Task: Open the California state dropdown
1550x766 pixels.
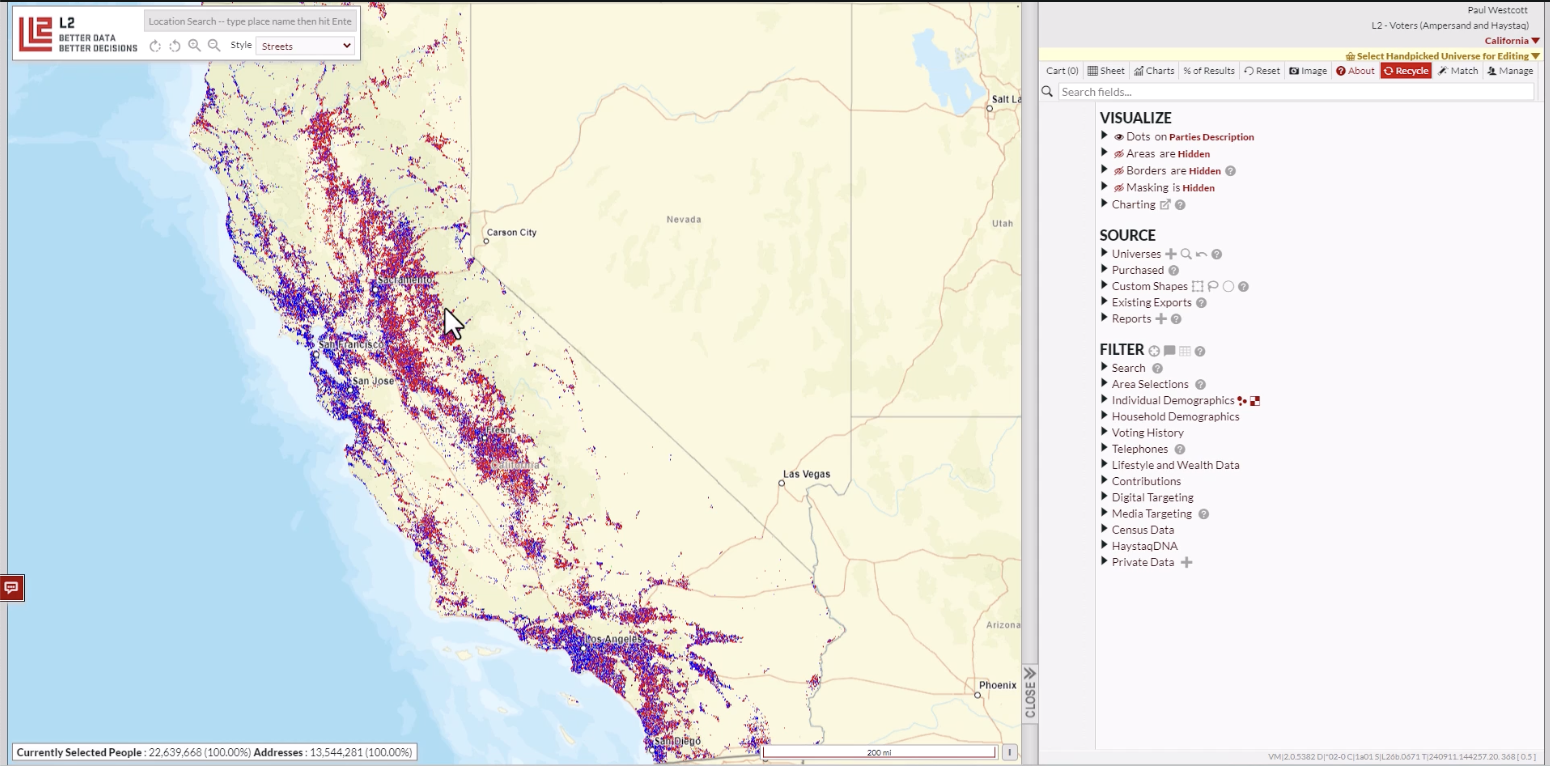Action: [x=1512, y=41]
